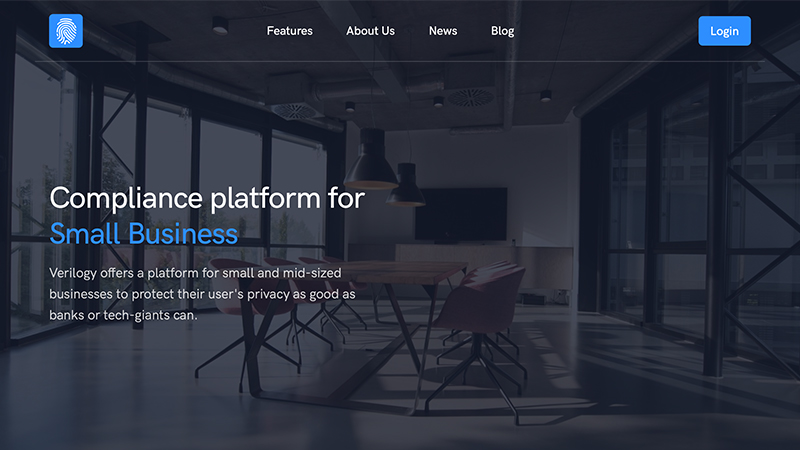The width and height of the screenshot is (800, 450).
Task: Select the headline 'Compliance platform for'
Action: 207,198
